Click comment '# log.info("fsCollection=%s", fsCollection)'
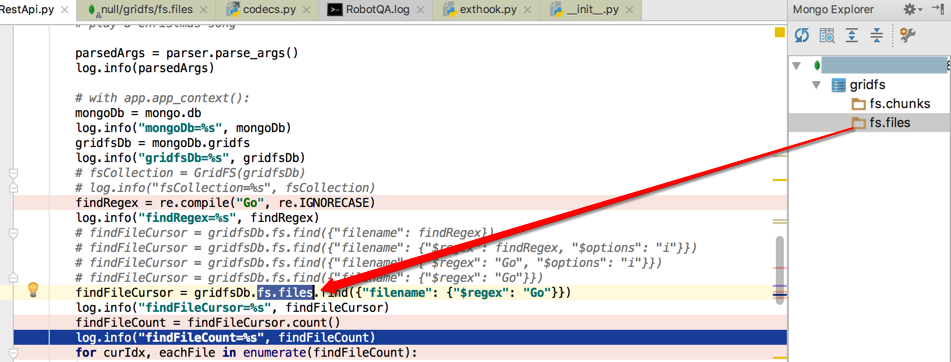The image size is (951, 362). [225, 188]
